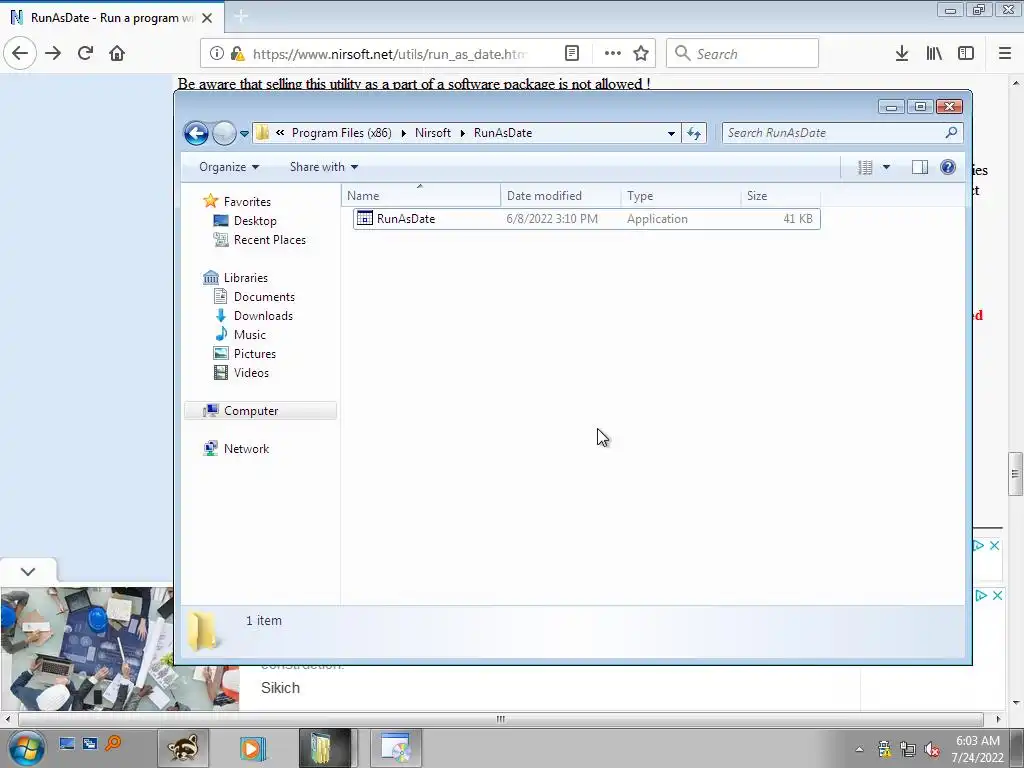The image size is (1024, 768).
Task: Click the browser horizontal scrollbar
Action: click(x=500, y=719)
